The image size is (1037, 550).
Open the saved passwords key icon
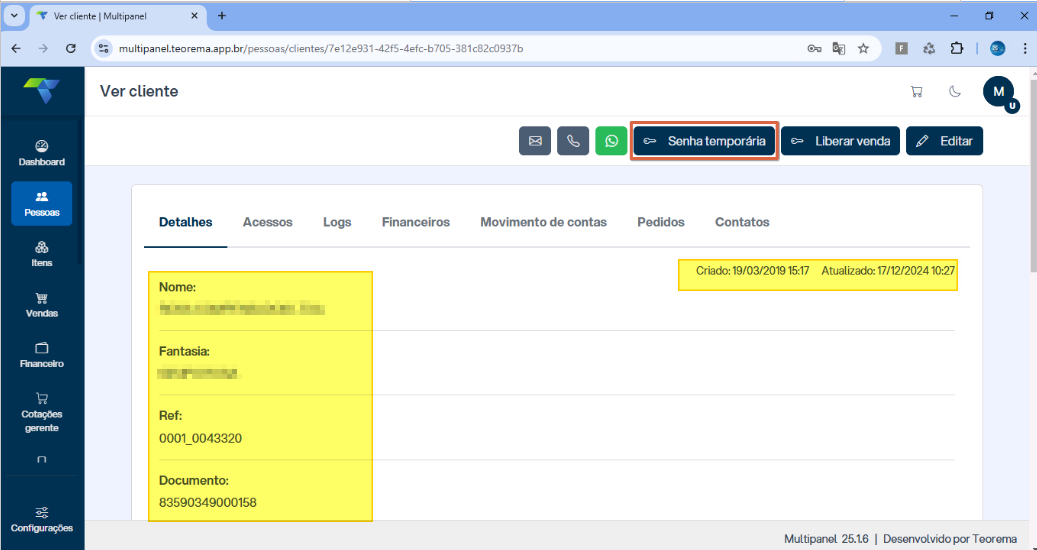point(814,48)
